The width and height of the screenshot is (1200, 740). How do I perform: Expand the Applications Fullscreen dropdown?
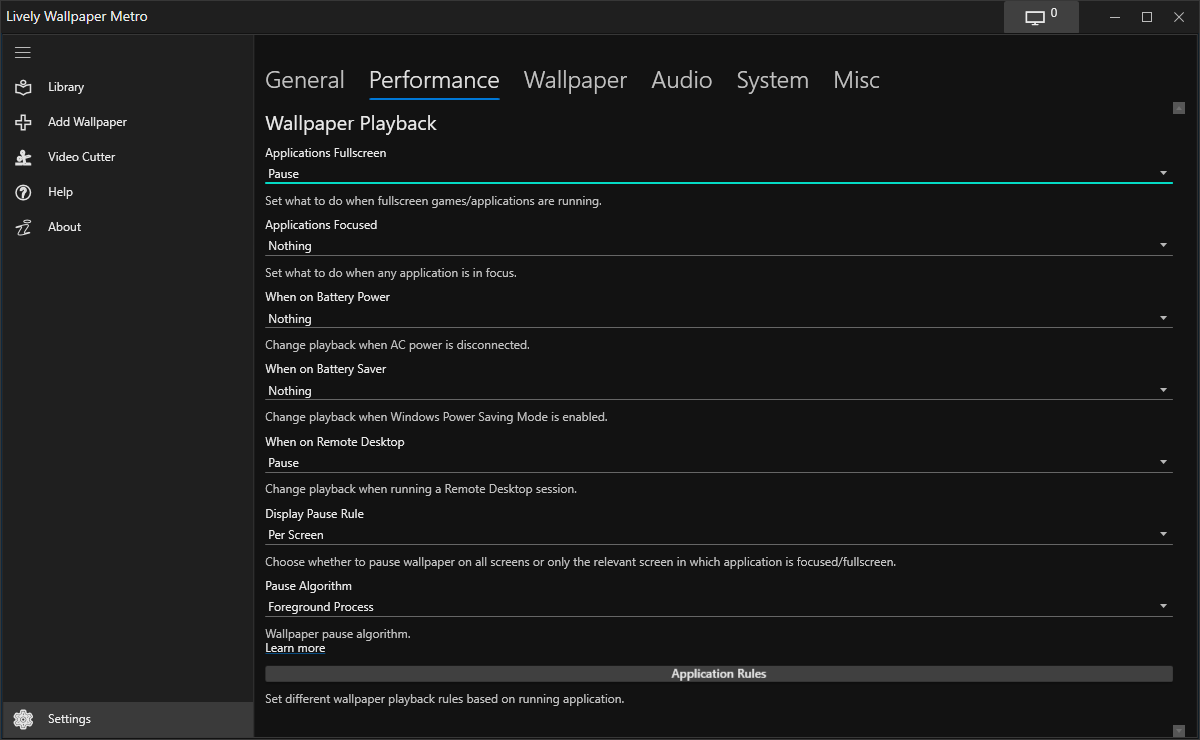718,174
